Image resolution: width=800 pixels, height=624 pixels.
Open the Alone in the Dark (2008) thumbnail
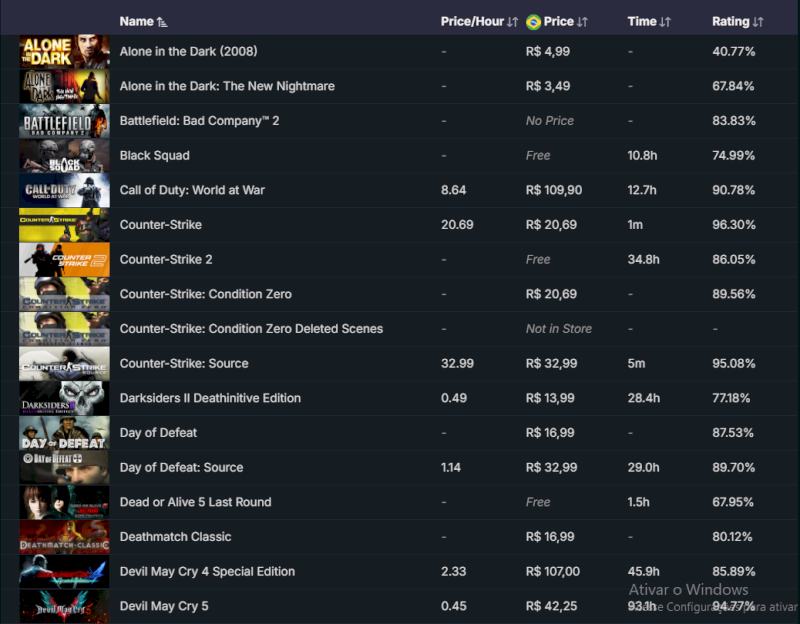coord(65,52)
